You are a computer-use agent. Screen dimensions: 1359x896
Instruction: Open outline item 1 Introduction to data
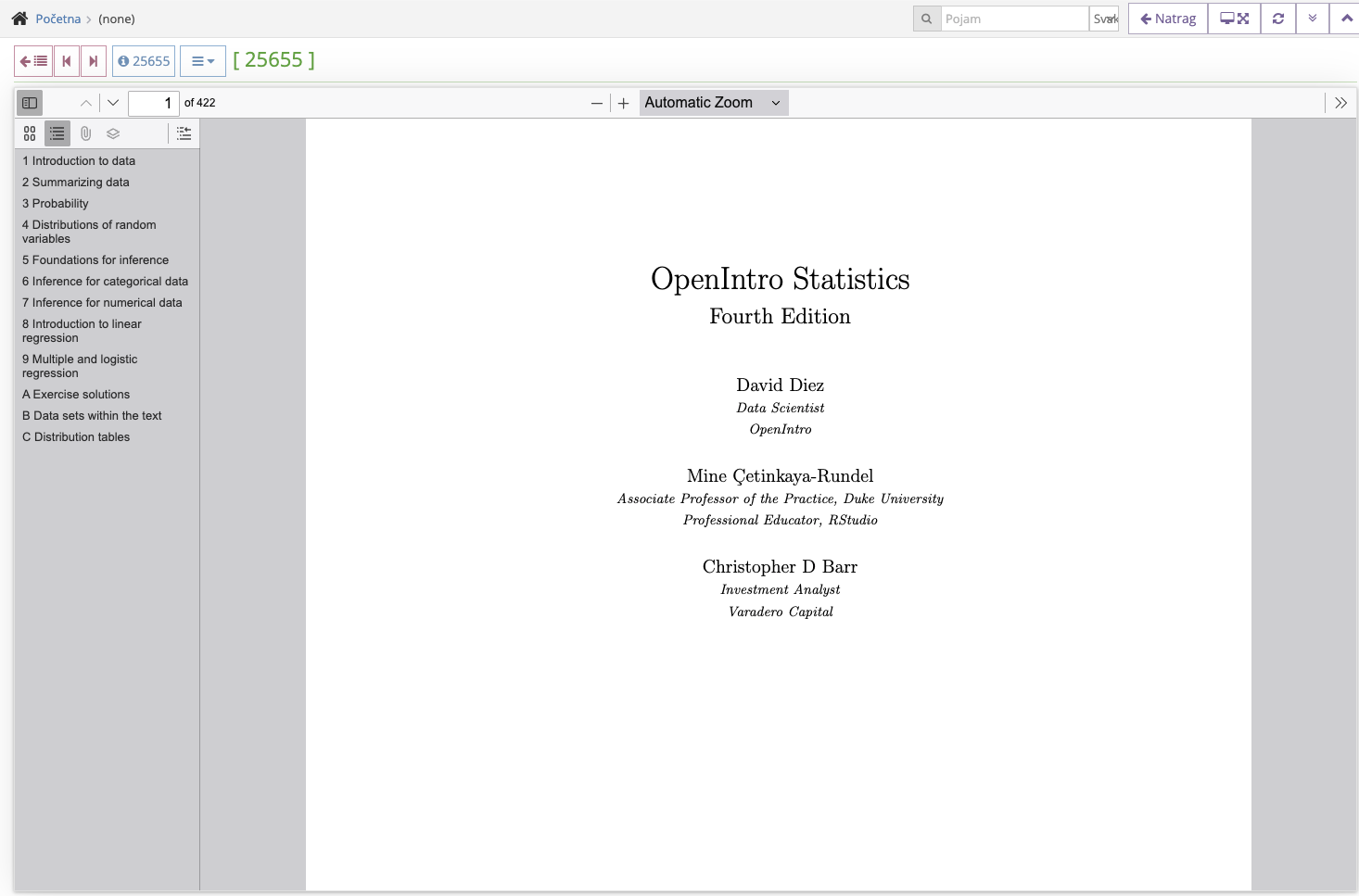79,161
